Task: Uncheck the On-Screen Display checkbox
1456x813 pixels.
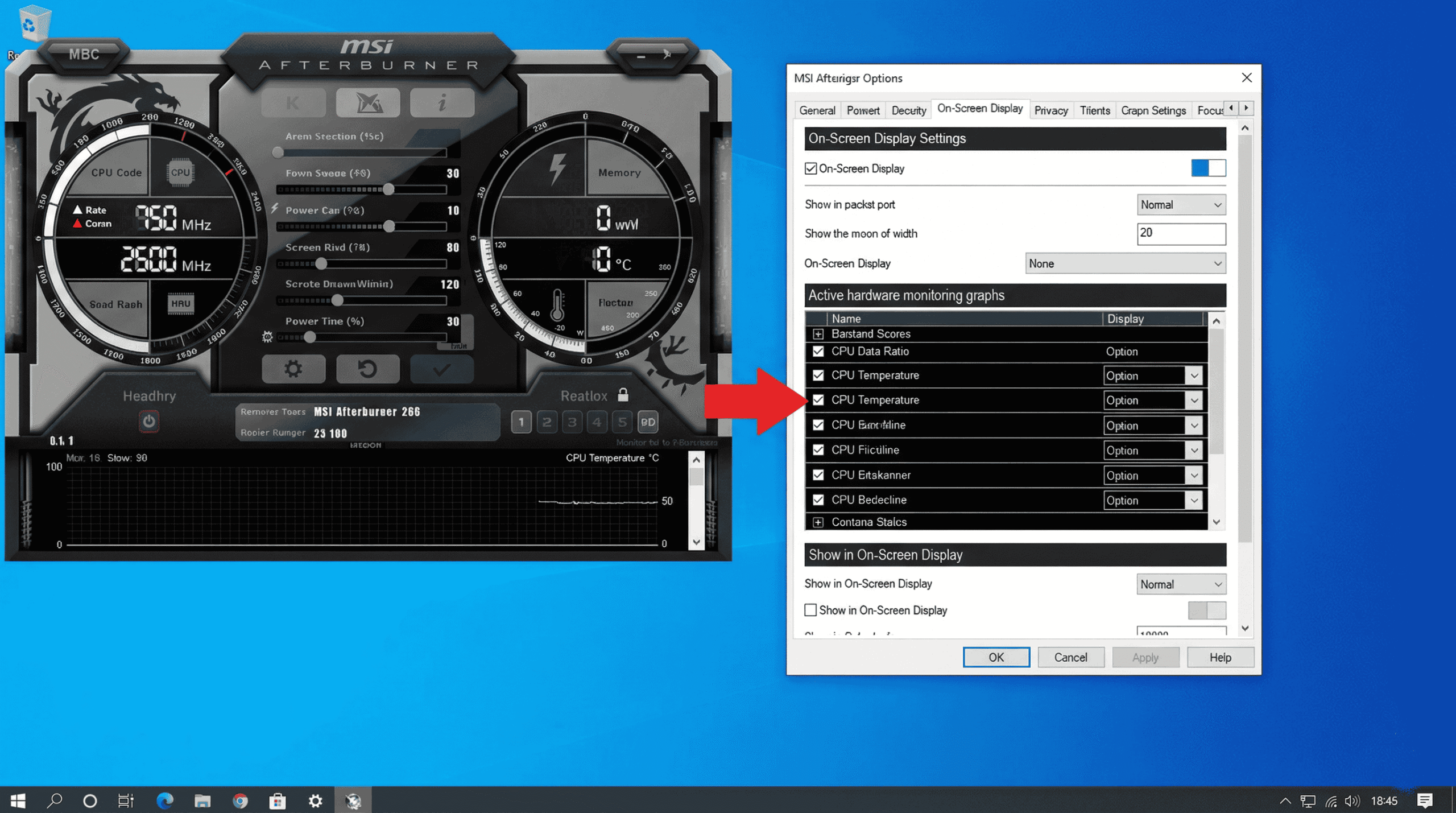Action: click(x=811, y=168)
